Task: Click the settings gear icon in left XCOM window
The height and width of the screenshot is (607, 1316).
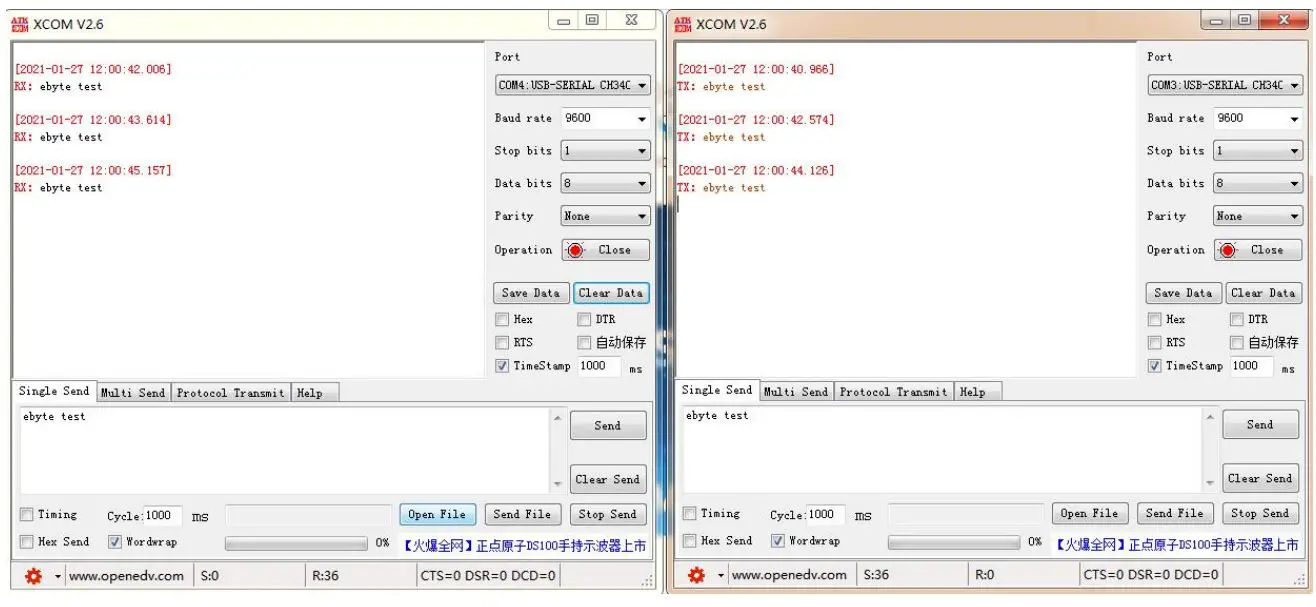Action: 33,576
